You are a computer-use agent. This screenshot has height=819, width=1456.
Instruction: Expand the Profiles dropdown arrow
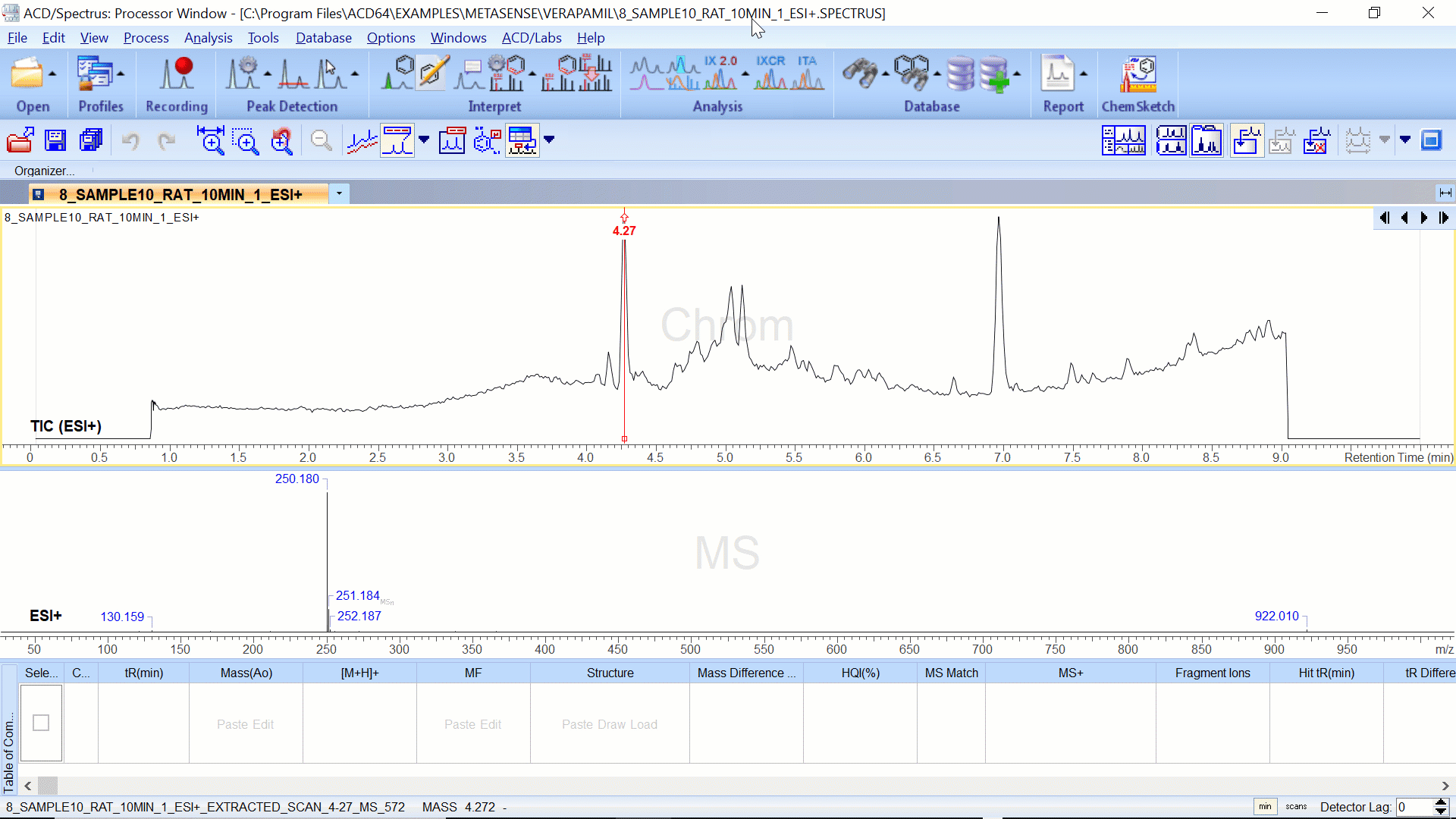click(x=121, y=74)
